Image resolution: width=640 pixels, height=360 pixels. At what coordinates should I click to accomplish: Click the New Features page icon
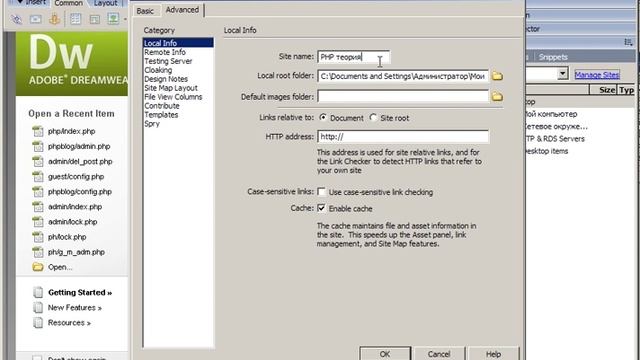38,307
